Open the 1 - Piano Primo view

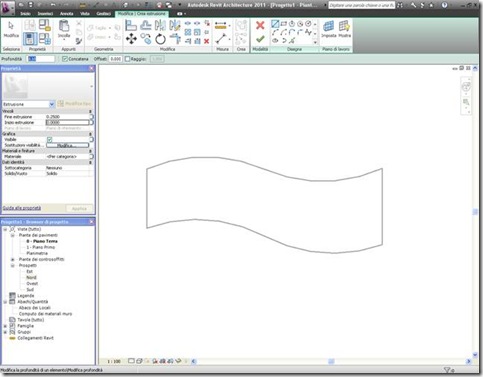click(41, 247)
